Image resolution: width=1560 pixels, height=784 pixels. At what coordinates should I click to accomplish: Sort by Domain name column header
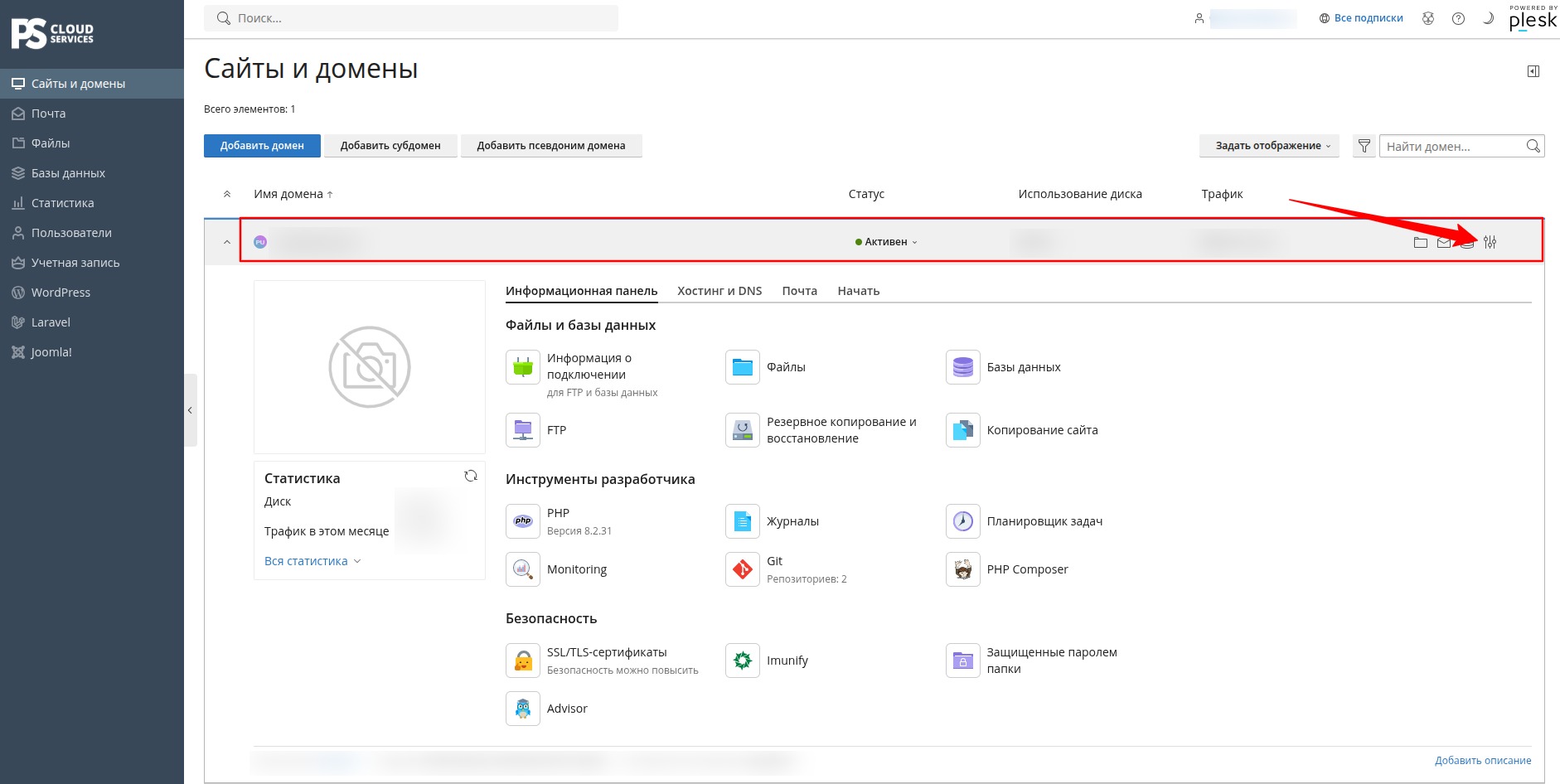click(293, 194)
